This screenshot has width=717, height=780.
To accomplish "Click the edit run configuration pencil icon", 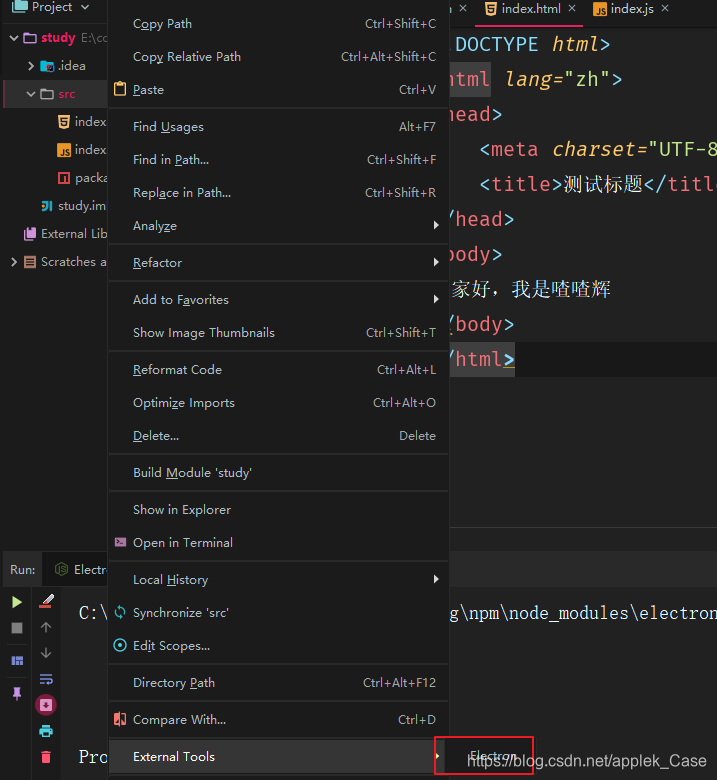I will pyautogui.click(x=46, y=601).
